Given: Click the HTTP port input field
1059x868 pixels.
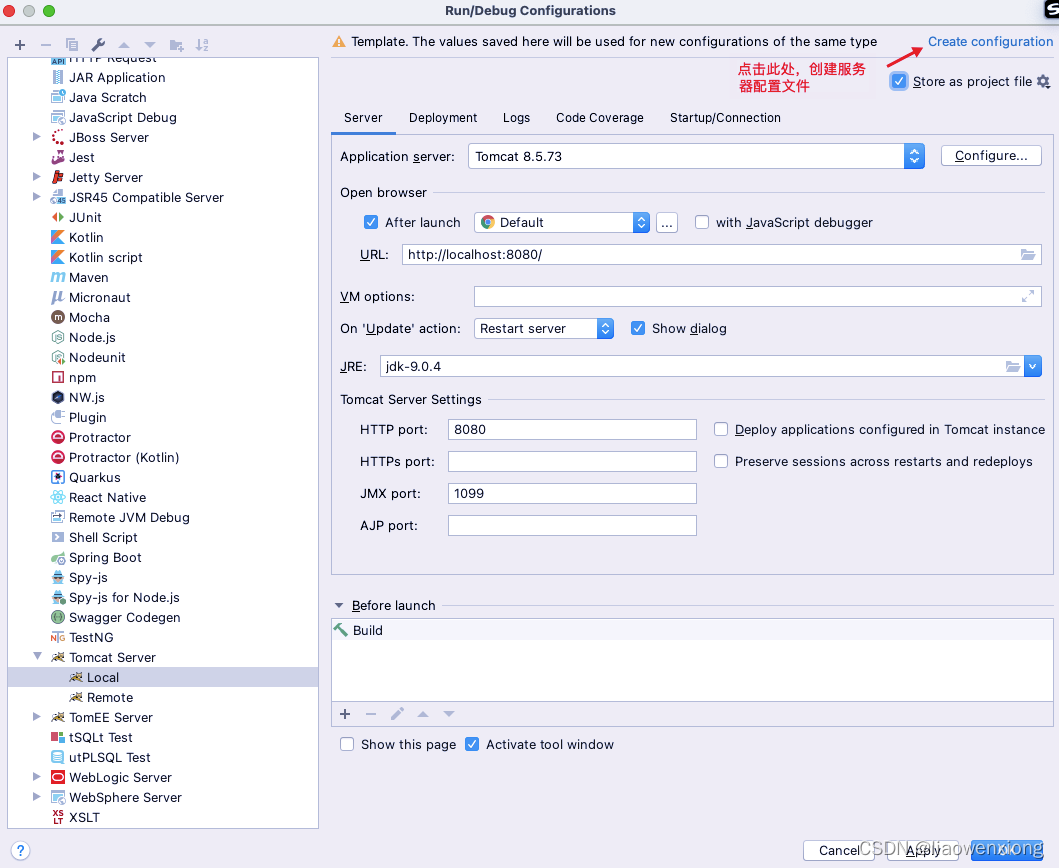Looking at the screenshot, I should click(572, 430).
